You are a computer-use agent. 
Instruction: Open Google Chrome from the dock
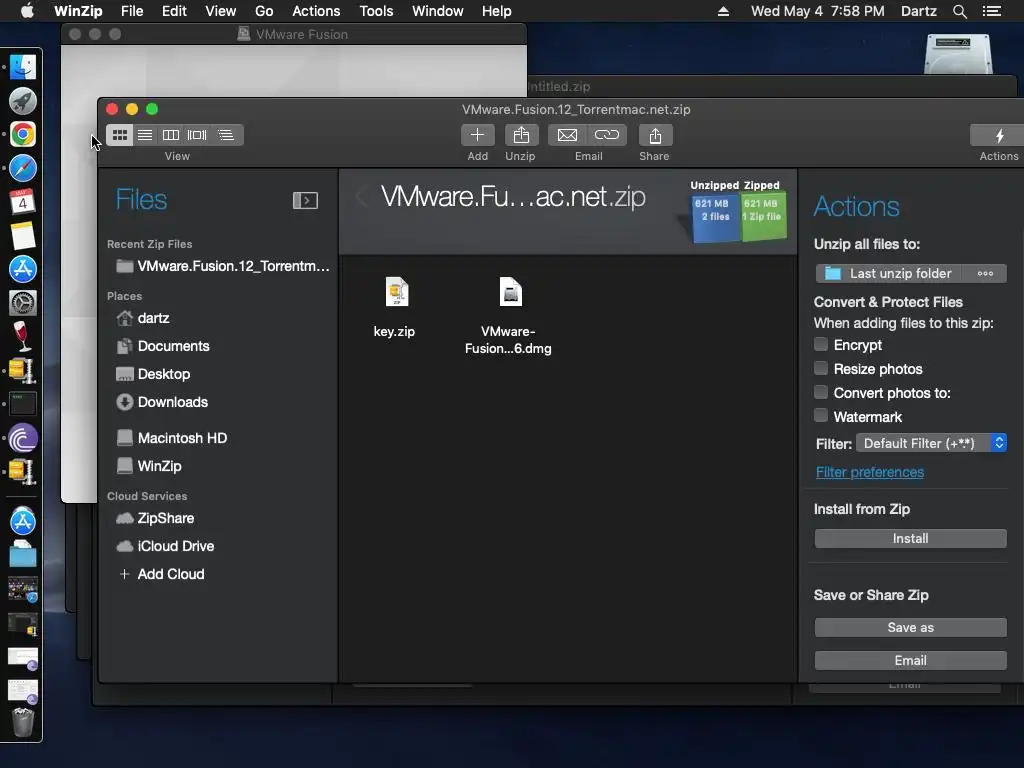tap(23, 135)
